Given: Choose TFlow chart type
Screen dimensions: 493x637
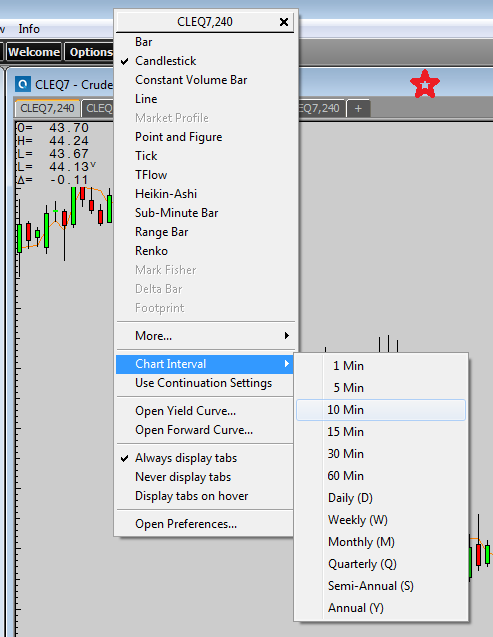Looking at the screenshot, I should tap(205, 175).
